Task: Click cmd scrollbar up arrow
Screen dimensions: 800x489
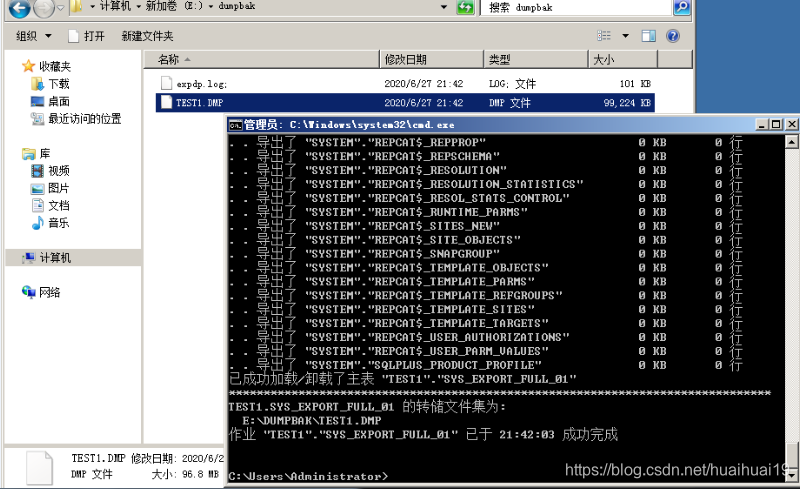Action: click(x=791, y=141)
